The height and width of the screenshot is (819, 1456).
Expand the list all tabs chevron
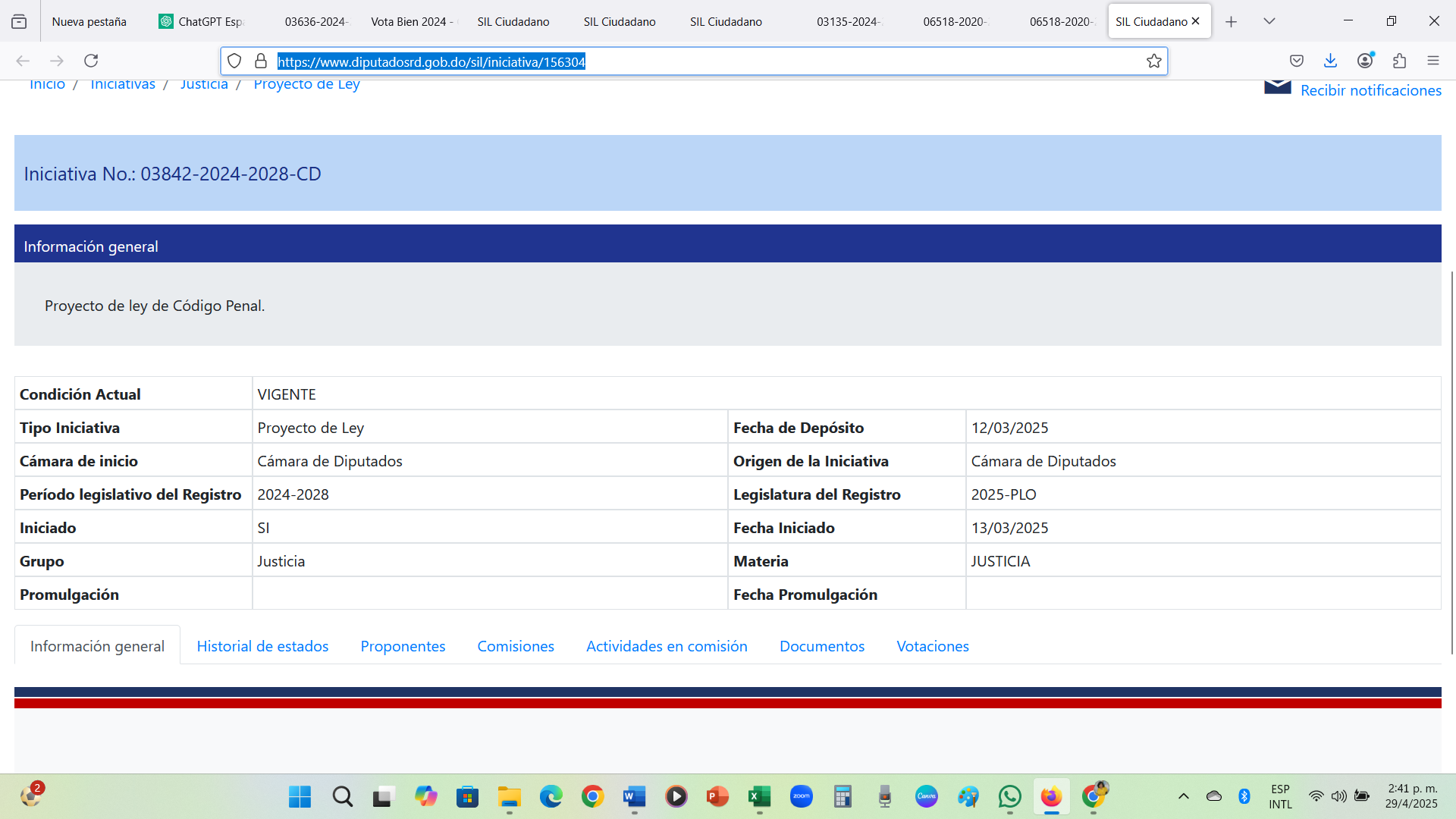[1269, 21]
